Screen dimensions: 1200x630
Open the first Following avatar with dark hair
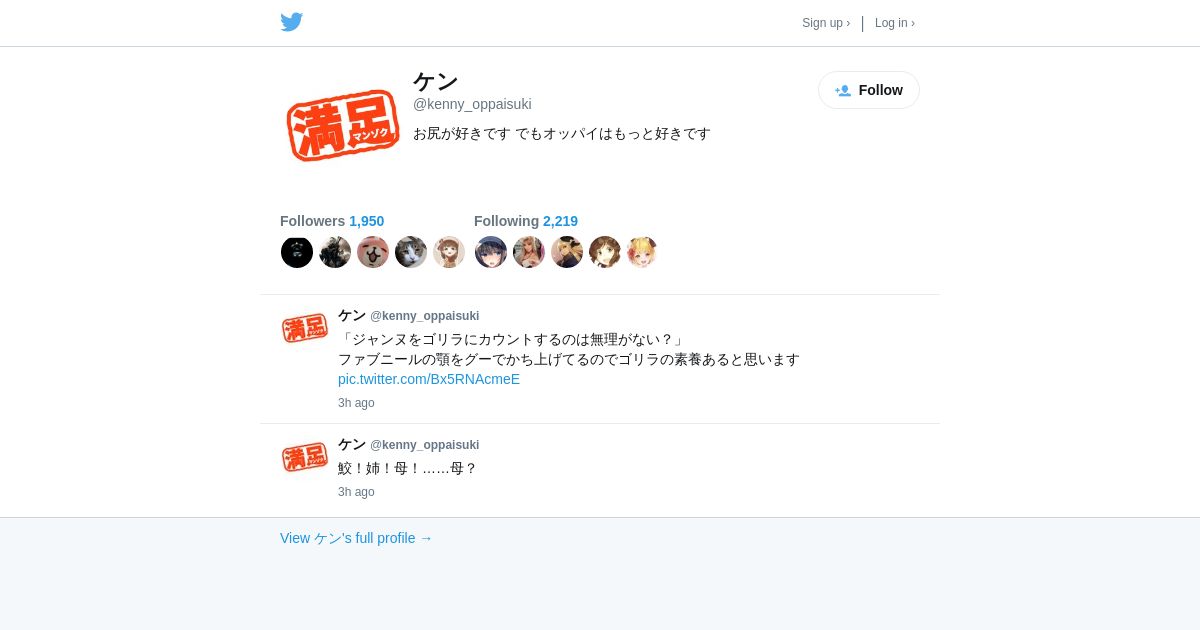coord(491,252)
